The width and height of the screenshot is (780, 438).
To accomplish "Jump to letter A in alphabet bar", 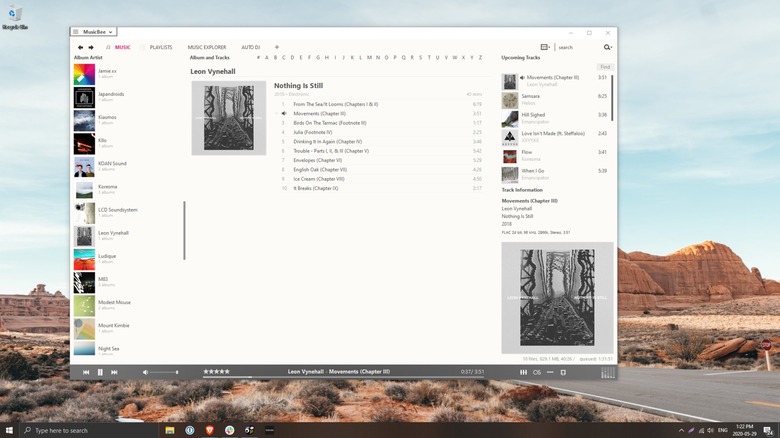I will point(267,58).
